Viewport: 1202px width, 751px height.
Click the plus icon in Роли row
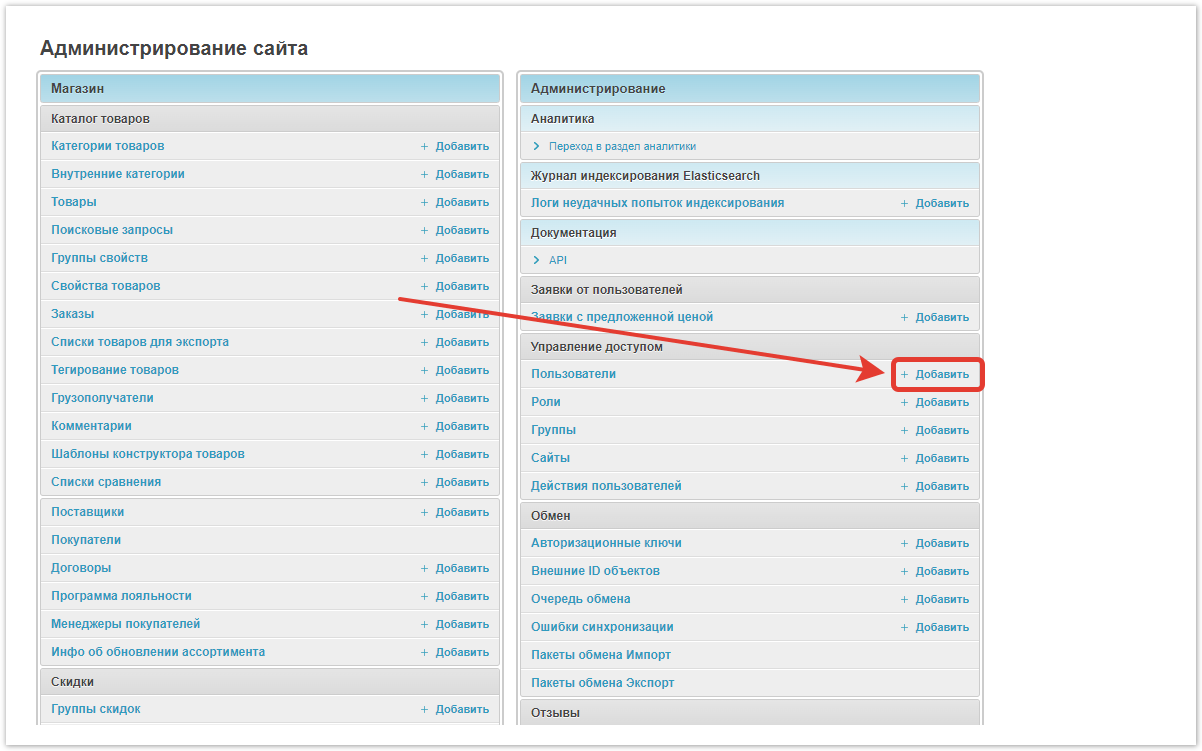(x=905, y=403)
